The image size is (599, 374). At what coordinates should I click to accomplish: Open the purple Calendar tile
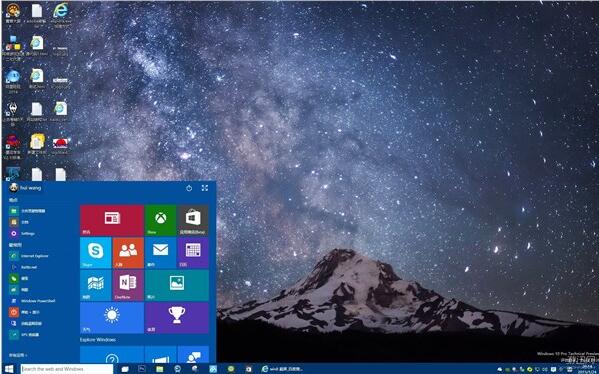point(193,253)
